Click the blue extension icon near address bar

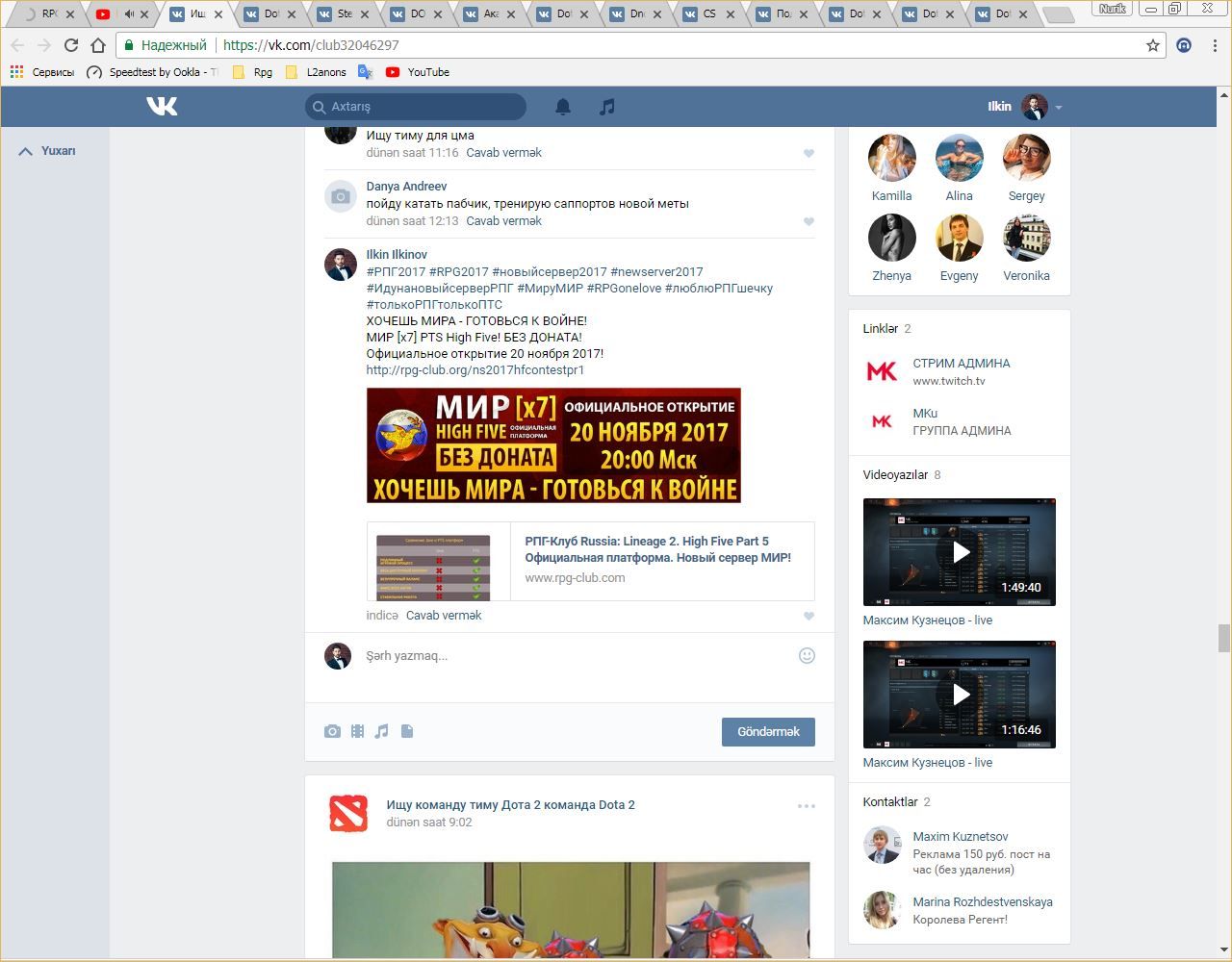click(1185, 45)
